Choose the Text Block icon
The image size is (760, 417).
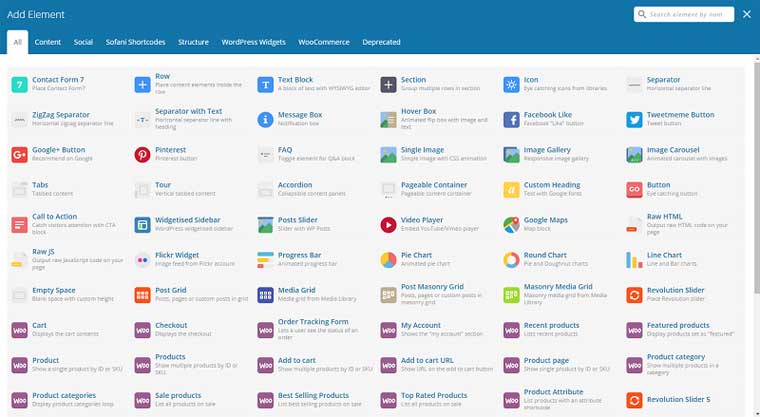click(x=266, y=84)
